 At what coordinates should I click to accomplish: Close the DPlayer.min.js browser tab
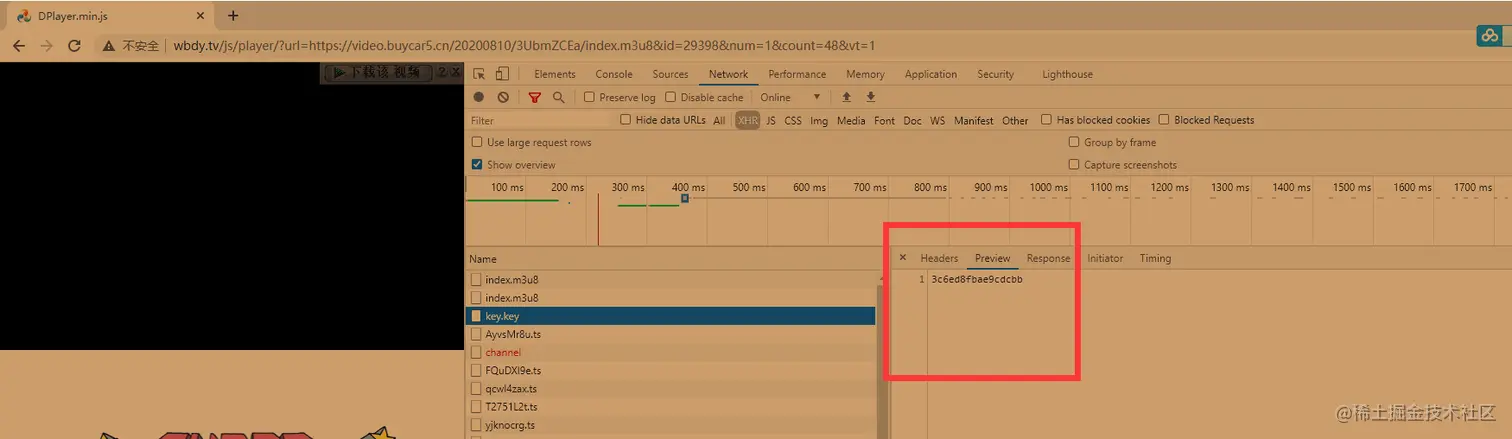point(200,16)
